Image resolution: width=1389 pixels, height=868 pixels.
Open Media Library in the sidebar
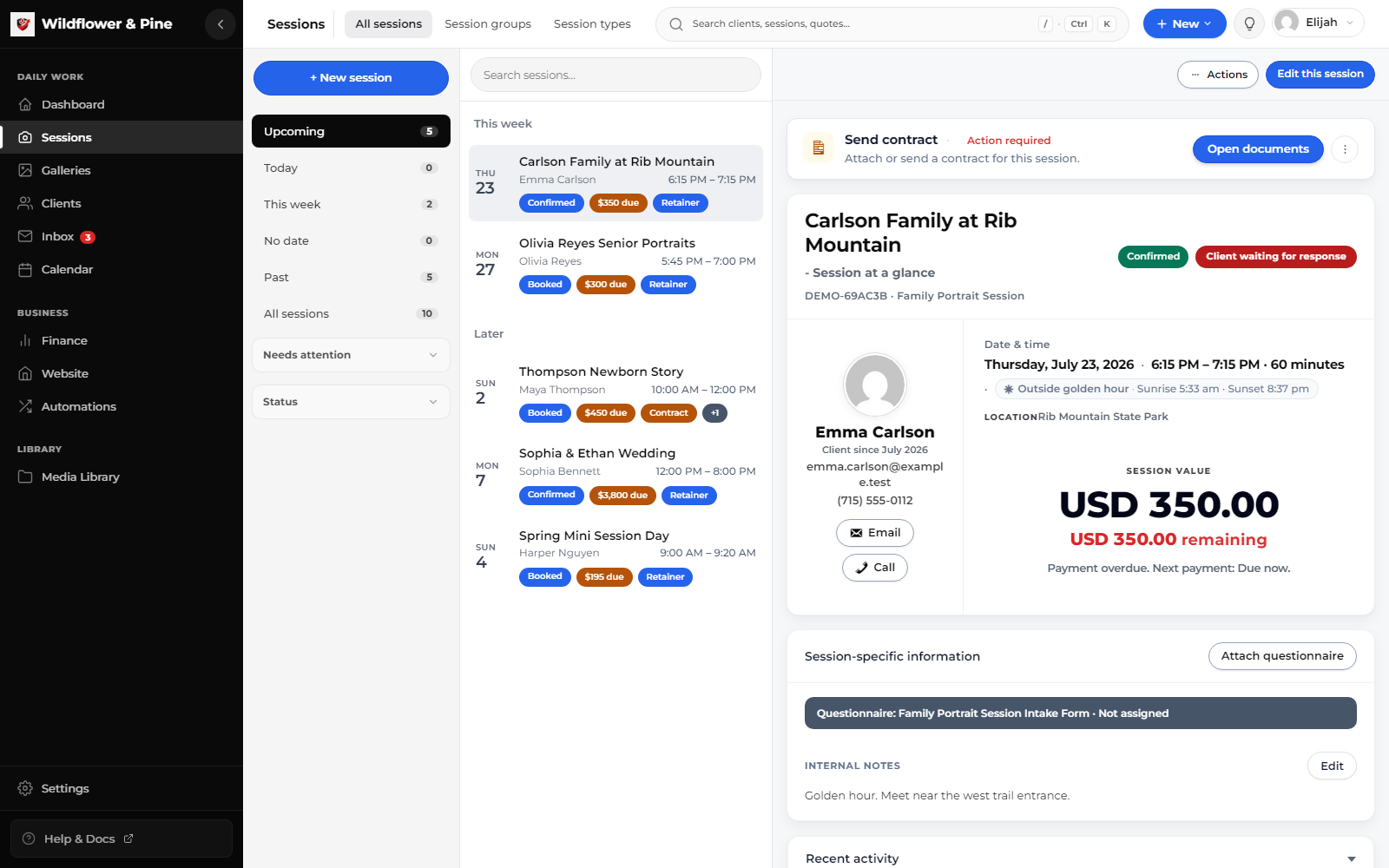(x=122, y=477)
